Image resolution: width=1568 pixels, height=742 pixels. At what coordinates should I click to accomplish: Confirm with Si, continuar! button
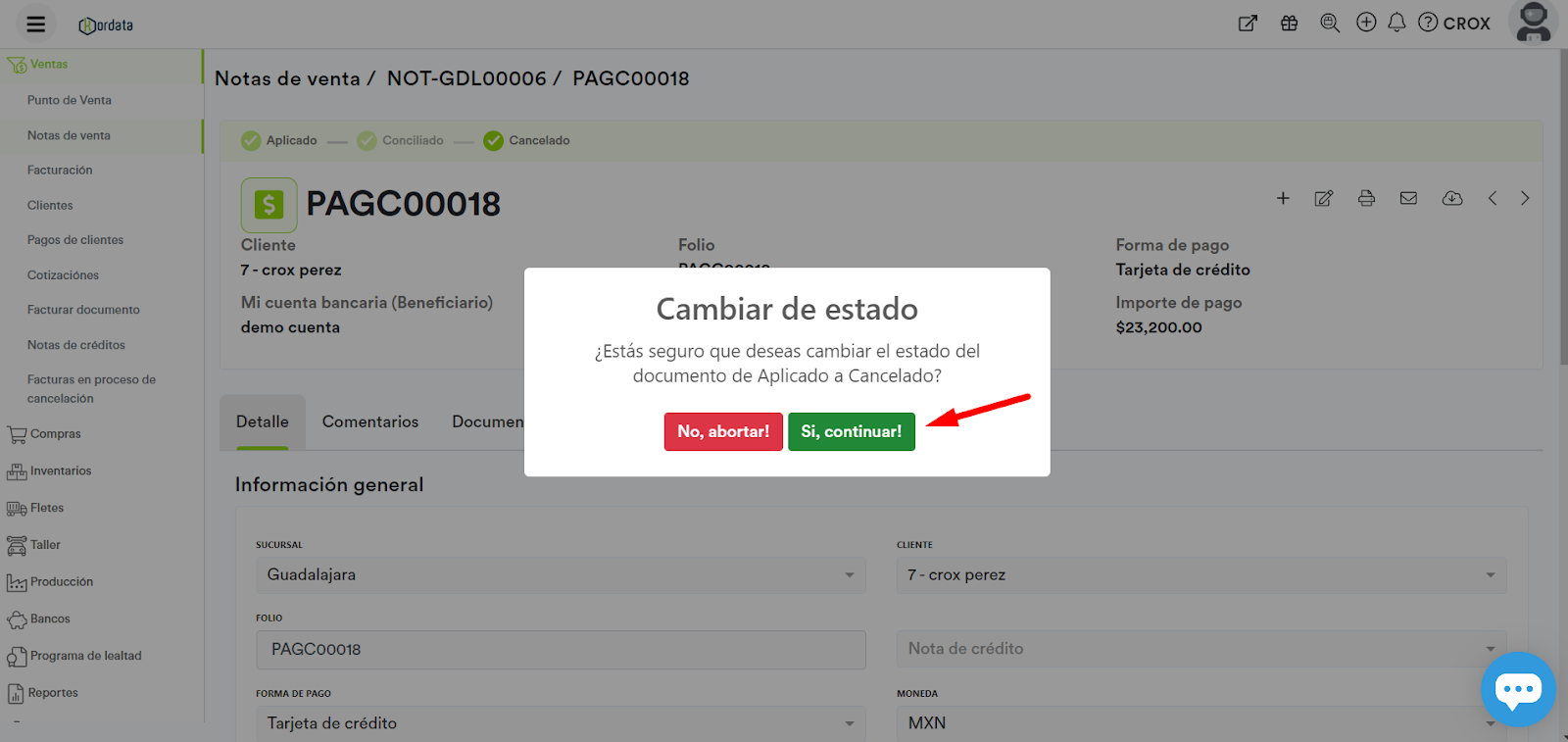click(851, 431)
